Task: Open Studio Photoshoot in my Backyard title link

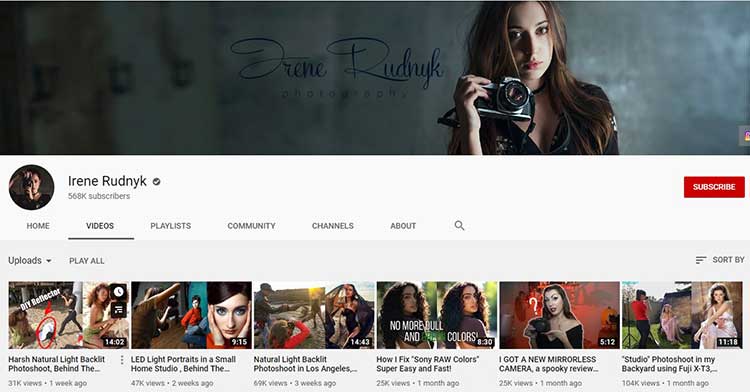Action: click(669, 364)
